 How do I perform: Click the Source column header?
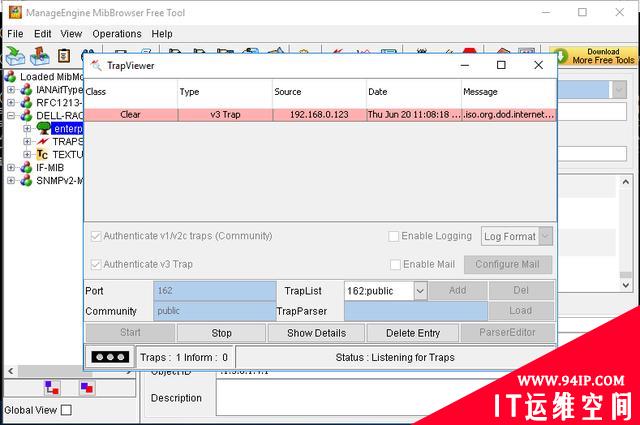coord(319,92)
